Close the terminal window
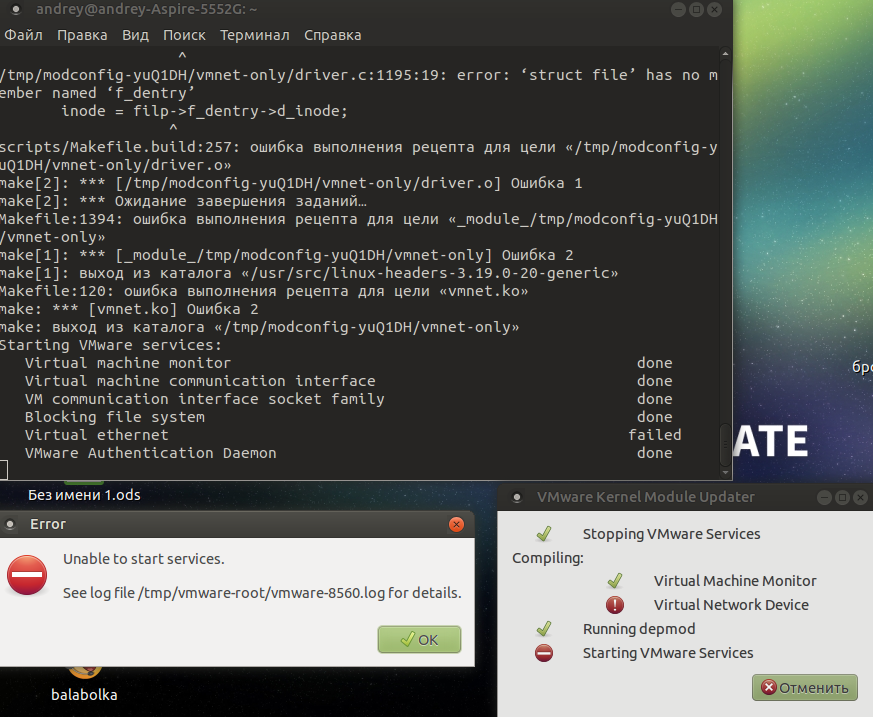The image size is (873, 717). (x=714, y=9)
